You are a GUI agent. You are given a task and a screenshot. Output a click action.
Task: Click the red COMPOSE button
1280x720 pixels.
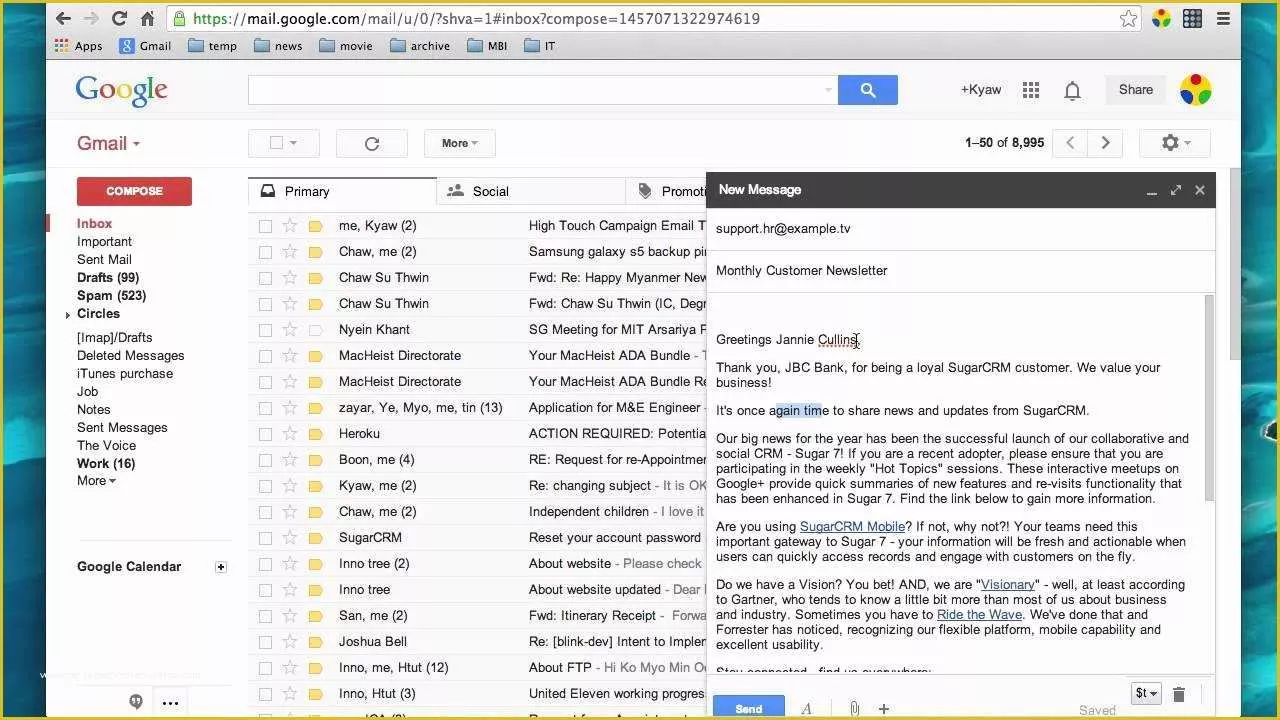pyautogui.click(x=134, y=191)
